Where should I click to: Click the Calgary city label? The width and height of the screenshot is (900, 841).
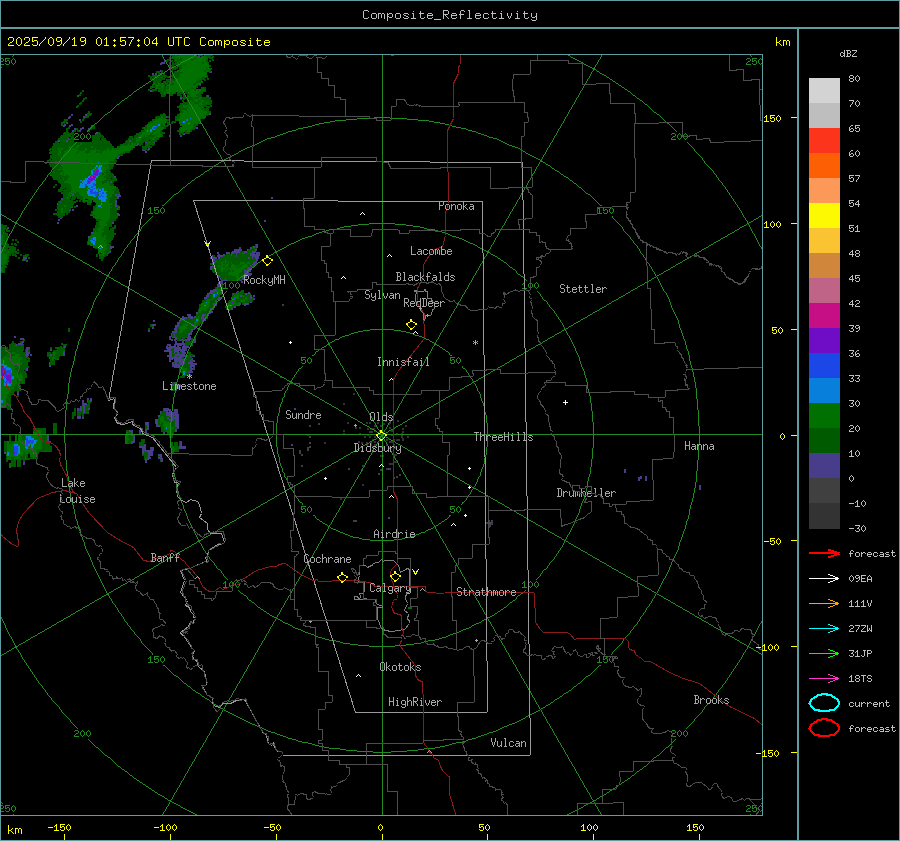pos(389,589)
